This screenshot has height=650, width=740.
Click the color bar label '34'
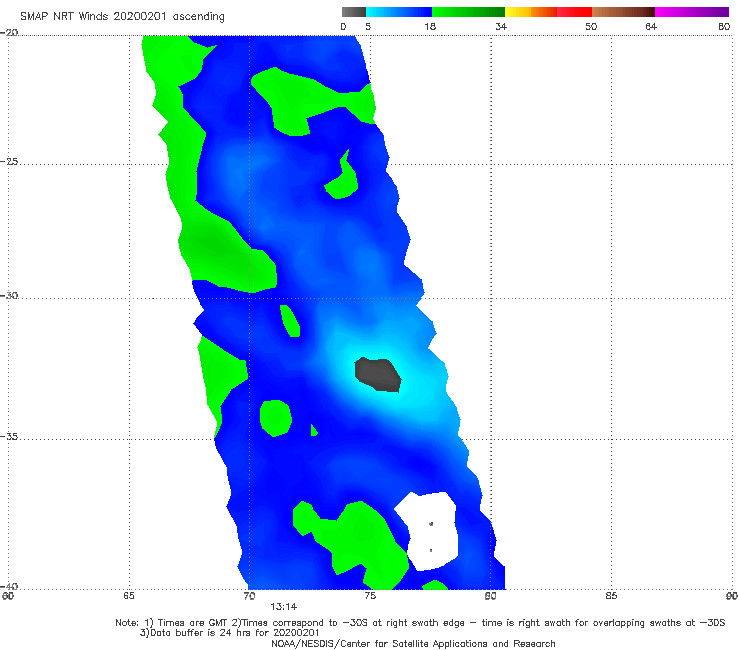(x=501, y=26)
